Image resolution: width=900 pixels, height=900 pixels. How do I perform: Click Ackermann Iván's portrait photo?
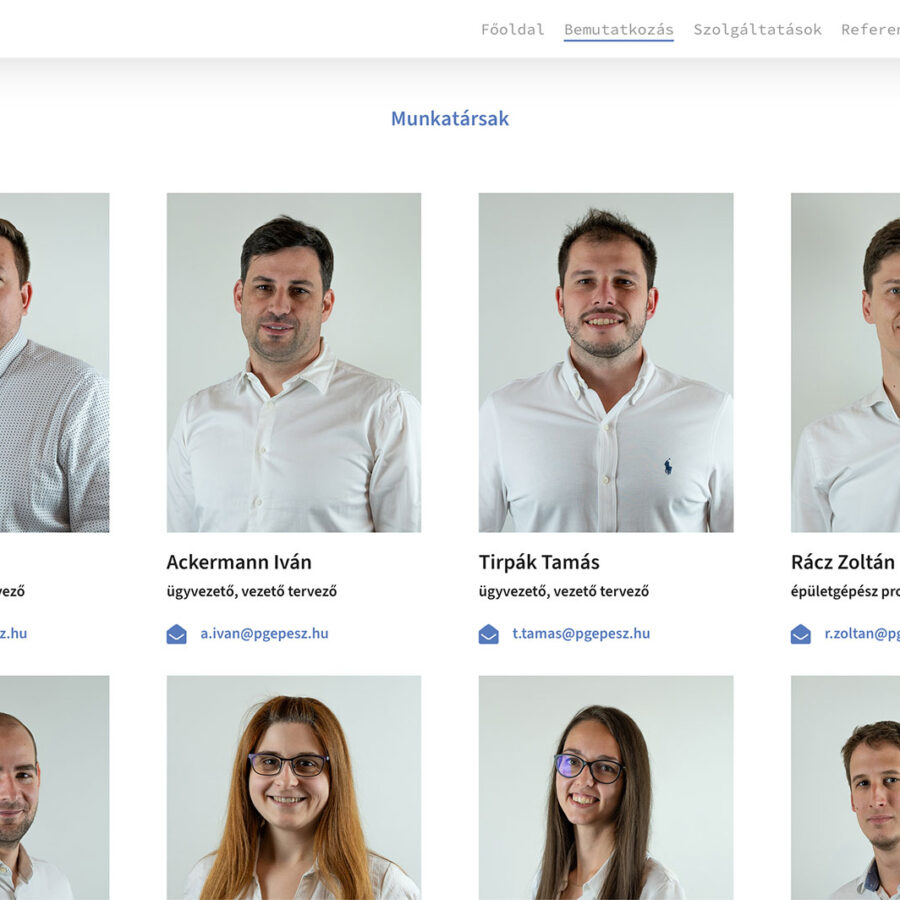294,362
